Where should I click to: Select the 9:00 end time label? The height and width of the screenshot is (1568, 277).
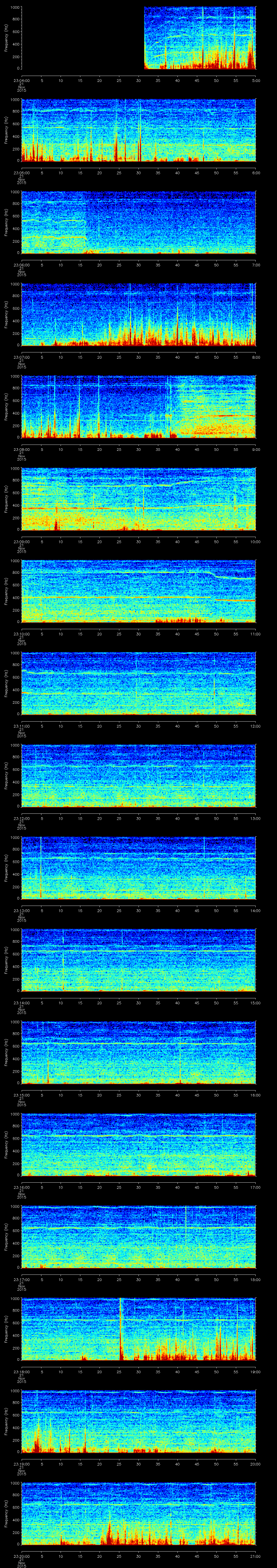coord(256,450)
